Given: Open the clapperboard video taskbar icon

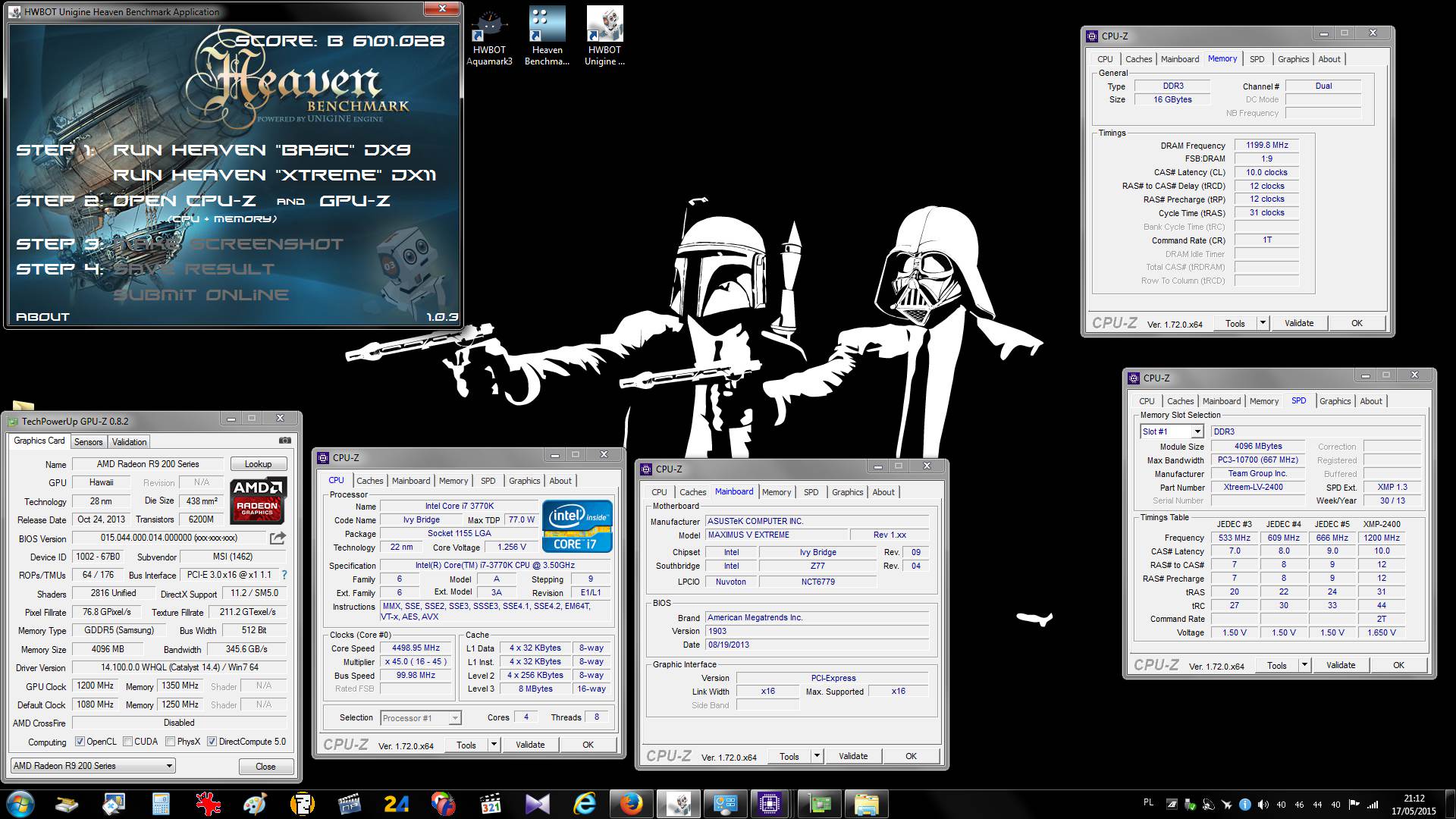Looking at the screenshot, I should (x=349, y=804).
